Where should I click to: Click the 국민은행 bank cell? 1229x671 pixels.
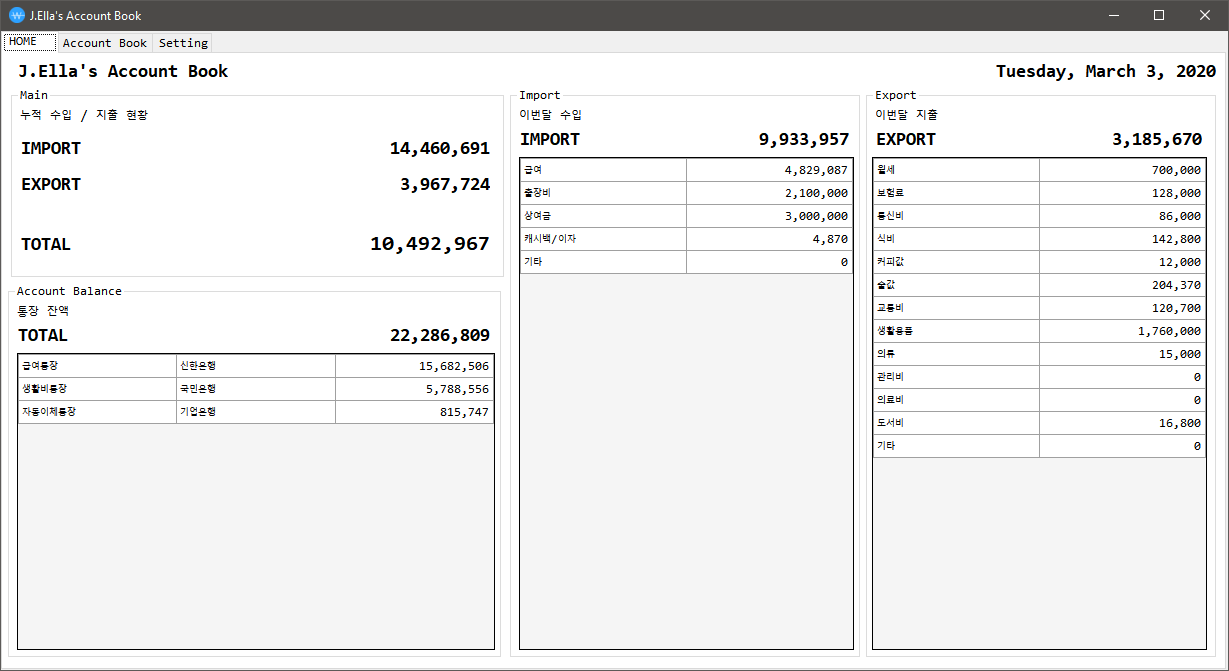(x=256, y=389)
